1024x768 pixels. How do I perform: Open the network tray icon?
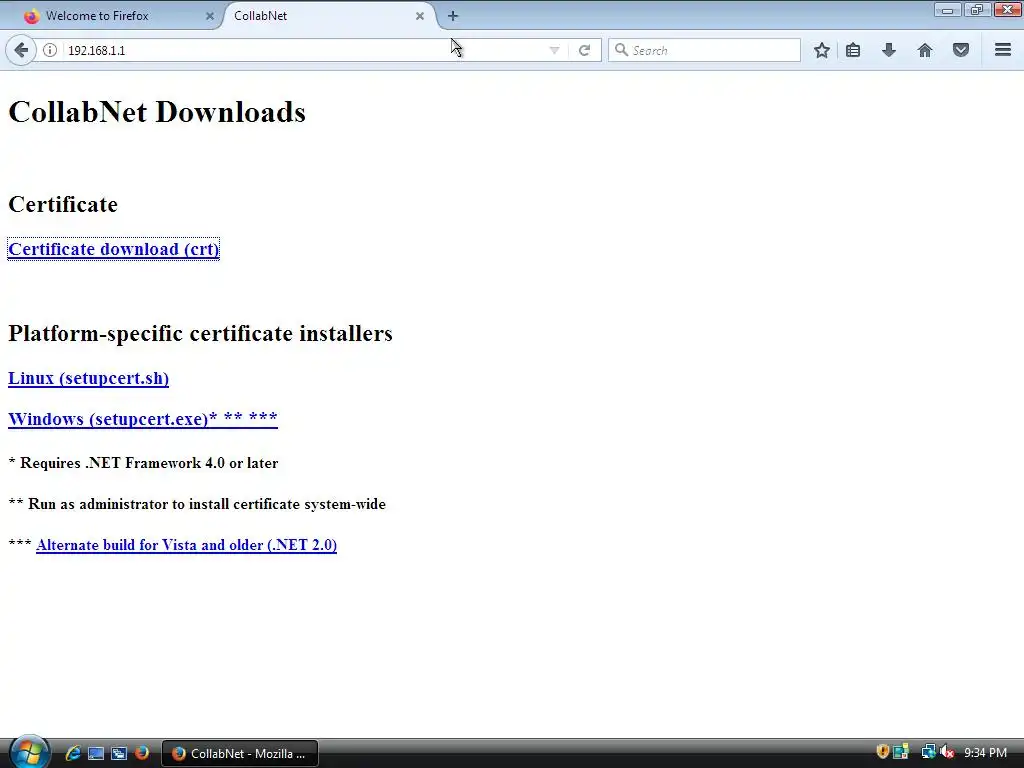[928, 752]
